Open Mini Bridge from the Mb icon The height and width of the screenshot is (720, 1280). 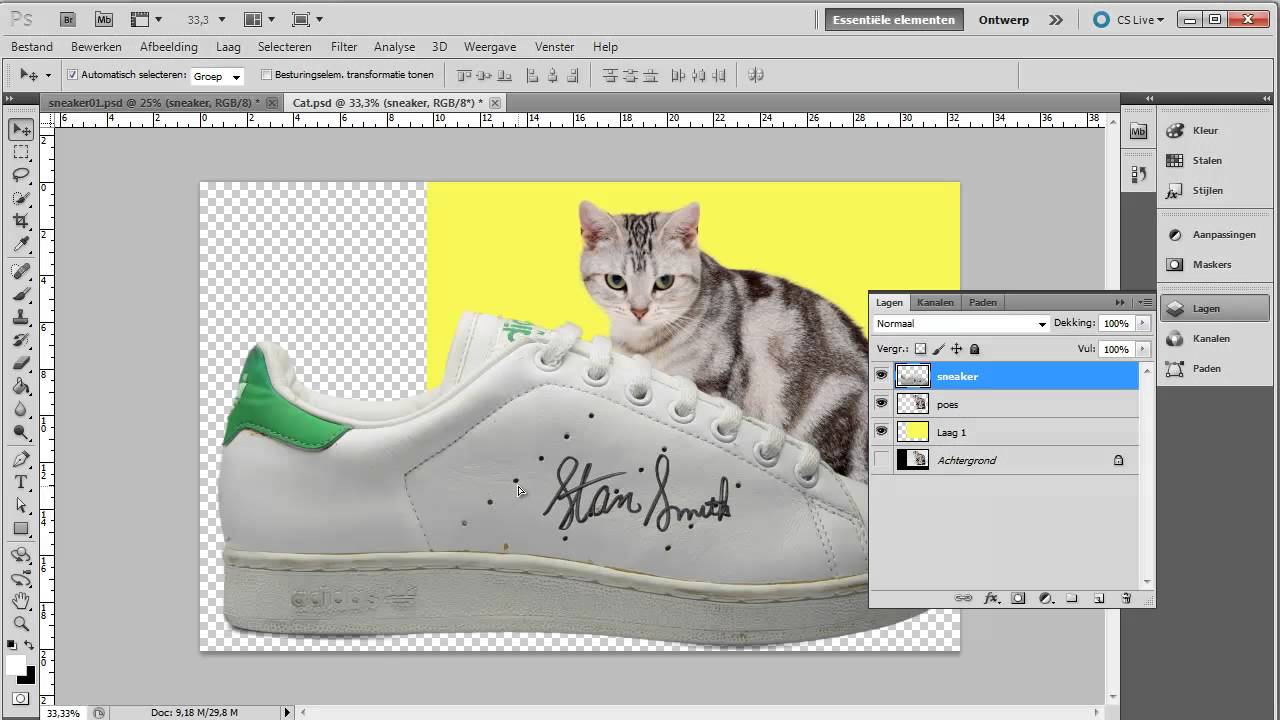pos(104,19)
